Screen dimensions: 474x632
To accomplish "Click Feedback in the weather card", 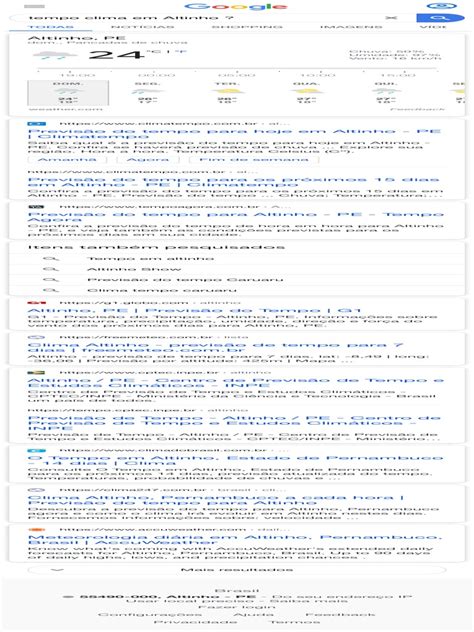I will point(417,109).
